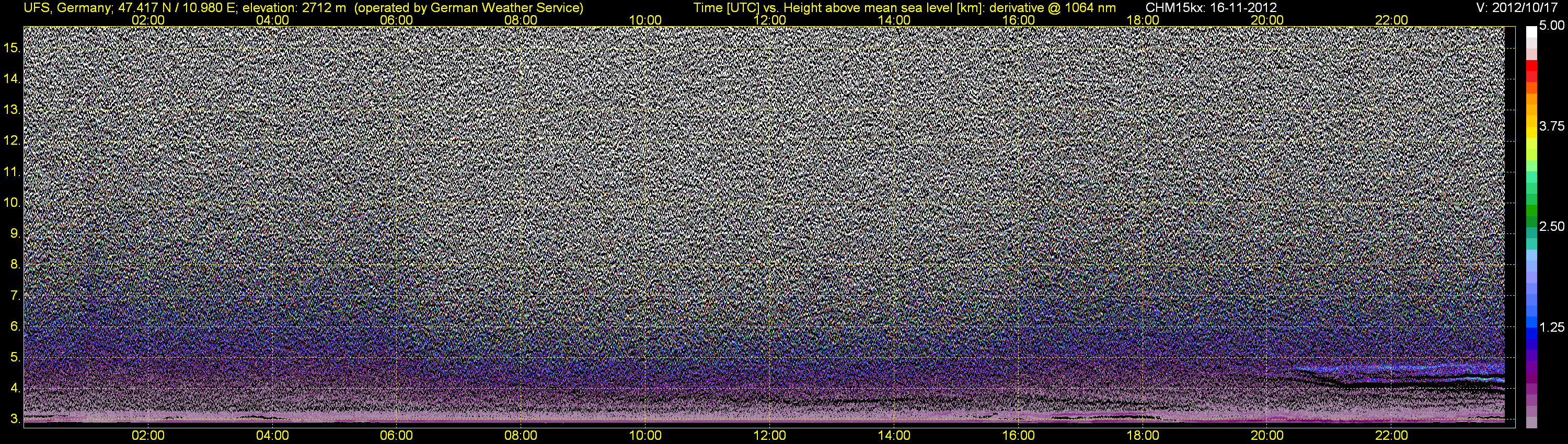Click the top time label 12:00
1568x444 pixels.
[769, 20]
